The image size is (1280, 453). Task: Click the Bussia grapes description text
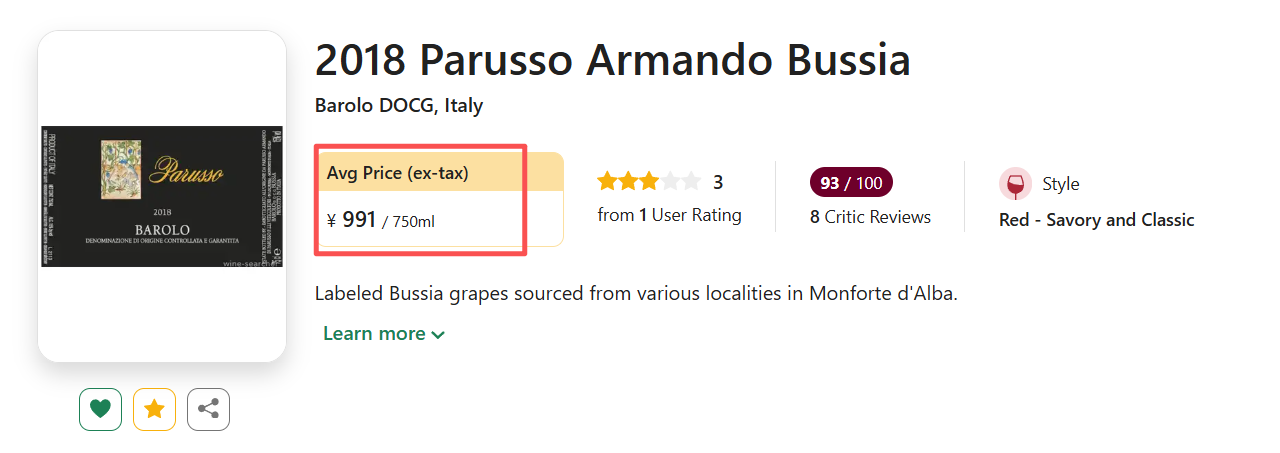pos(636,294)
